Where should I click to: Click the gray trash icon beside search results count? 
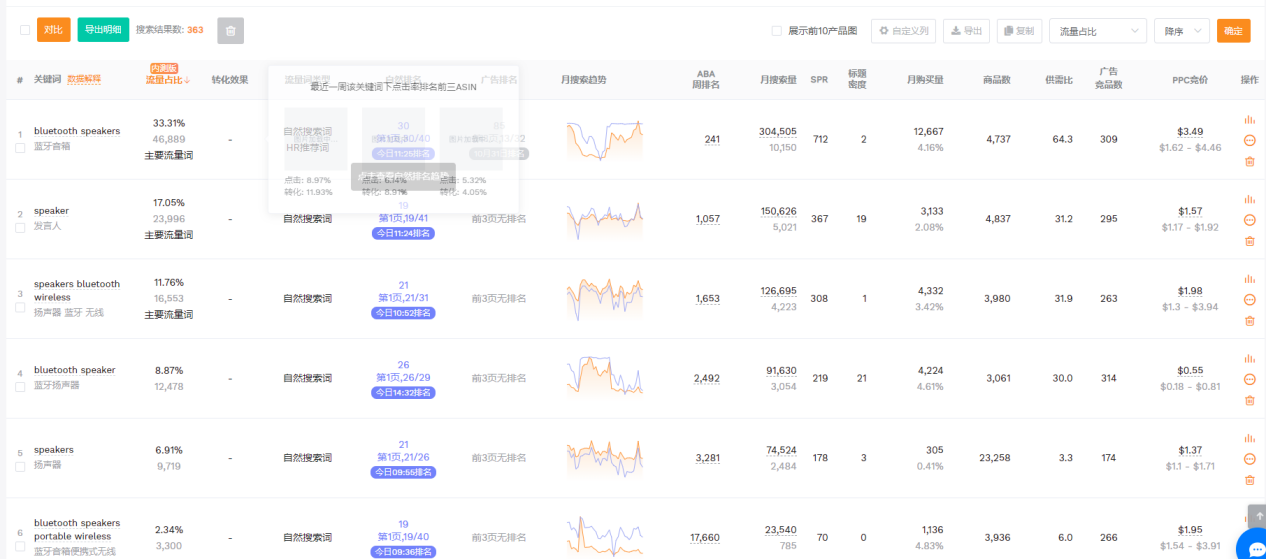230,31
